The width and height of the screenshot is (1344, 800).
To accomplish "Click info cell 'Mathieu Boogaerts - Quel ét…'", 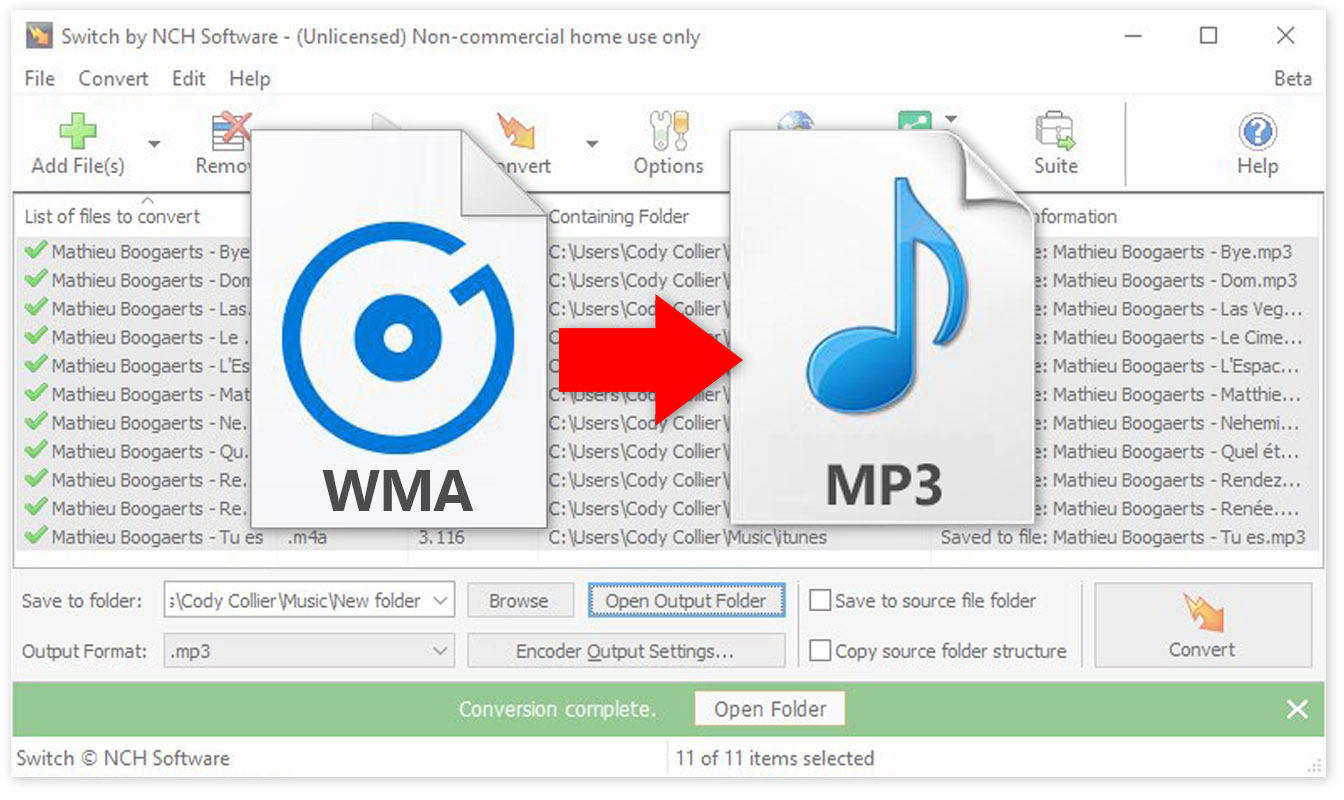I will pyautogui.click(x=1176, y=451).
